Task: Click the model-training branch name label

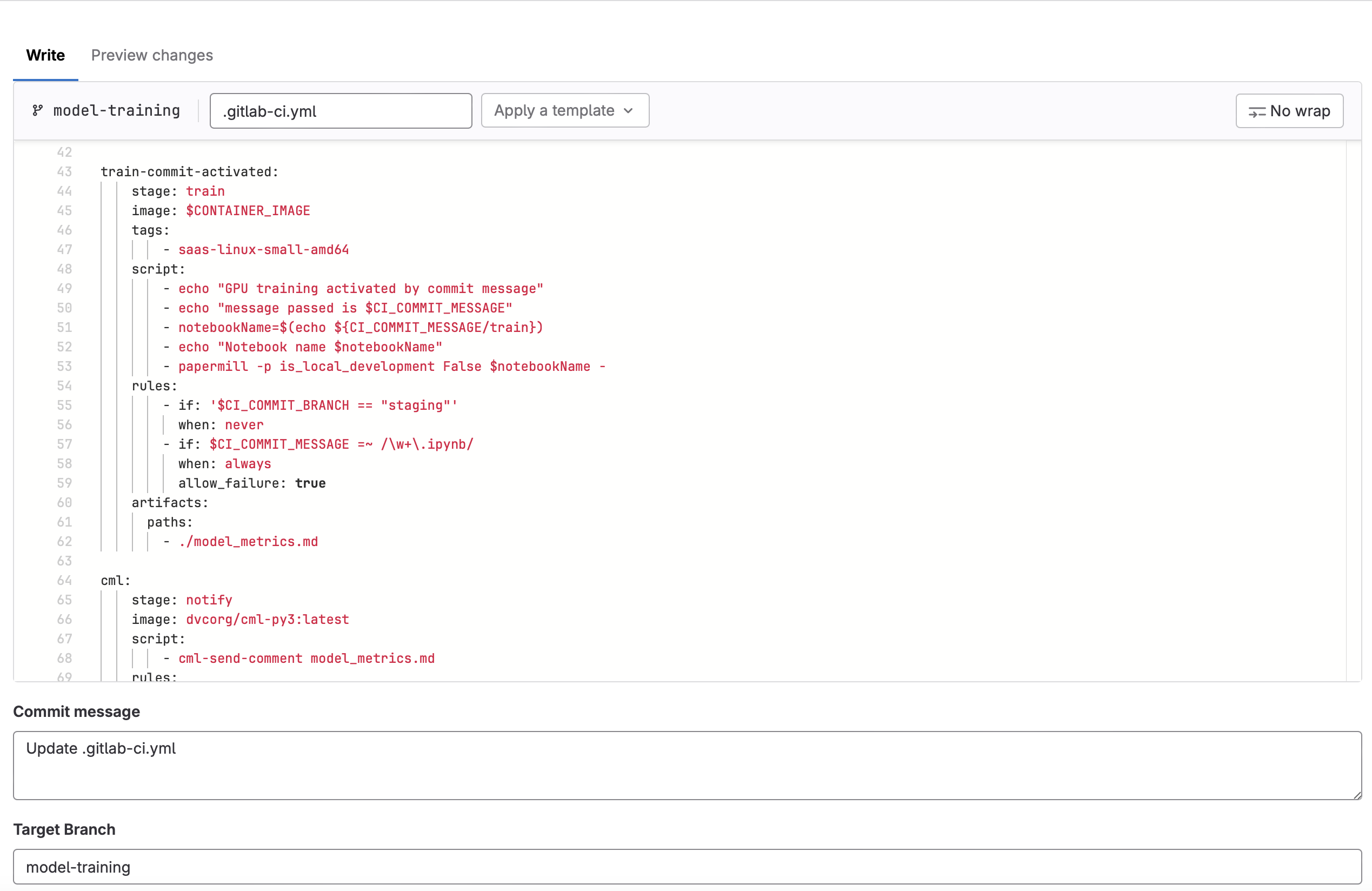Action: coord(116,110)
